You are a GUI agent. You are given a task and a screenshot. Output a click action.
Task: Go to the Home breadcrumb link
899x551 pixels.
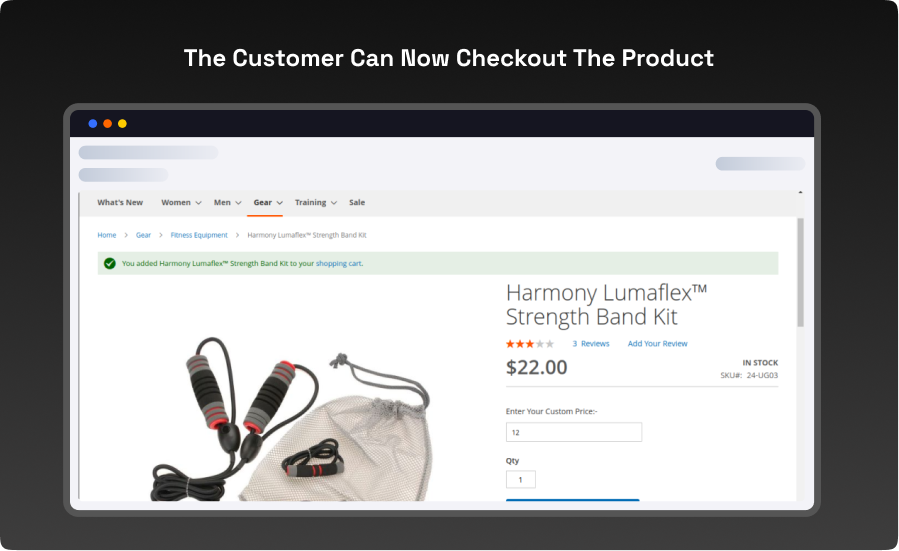click(107, 235)
